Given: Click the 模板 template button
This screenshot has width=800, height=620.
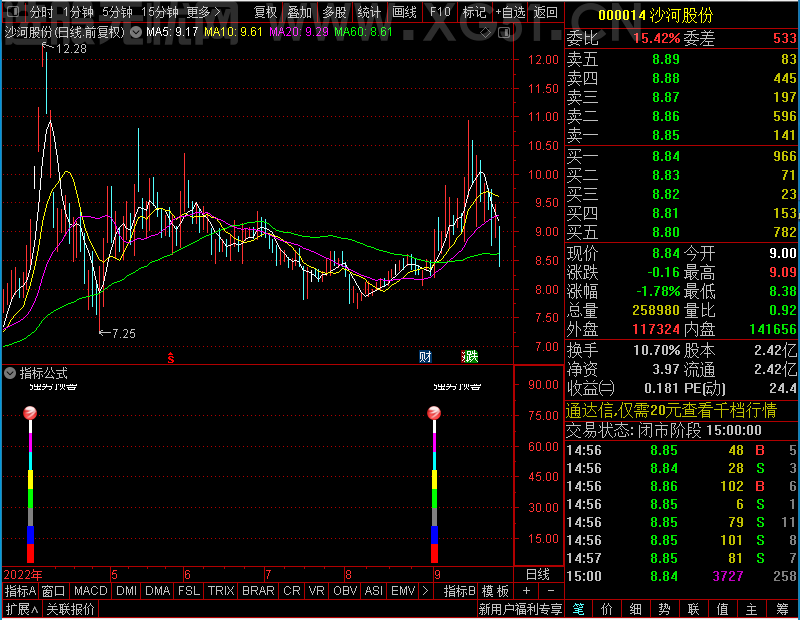Looking at the screenshot, I should [495, 591].
